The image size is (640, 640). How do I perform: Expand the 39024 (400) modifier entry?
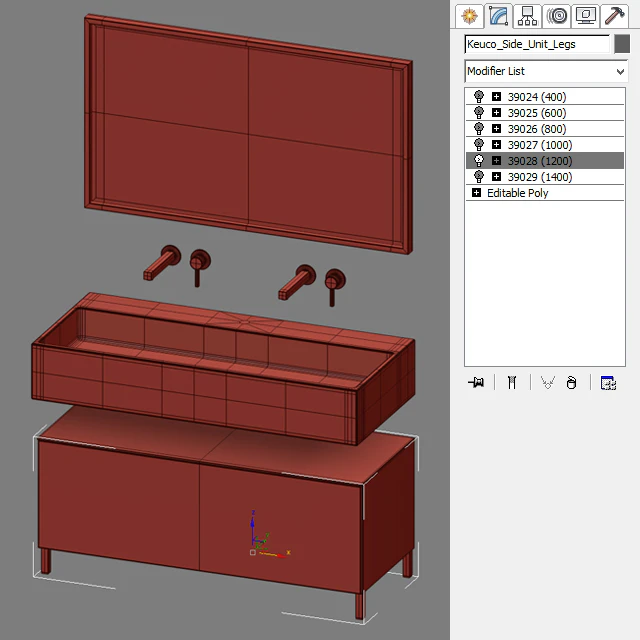coord(496,97)
